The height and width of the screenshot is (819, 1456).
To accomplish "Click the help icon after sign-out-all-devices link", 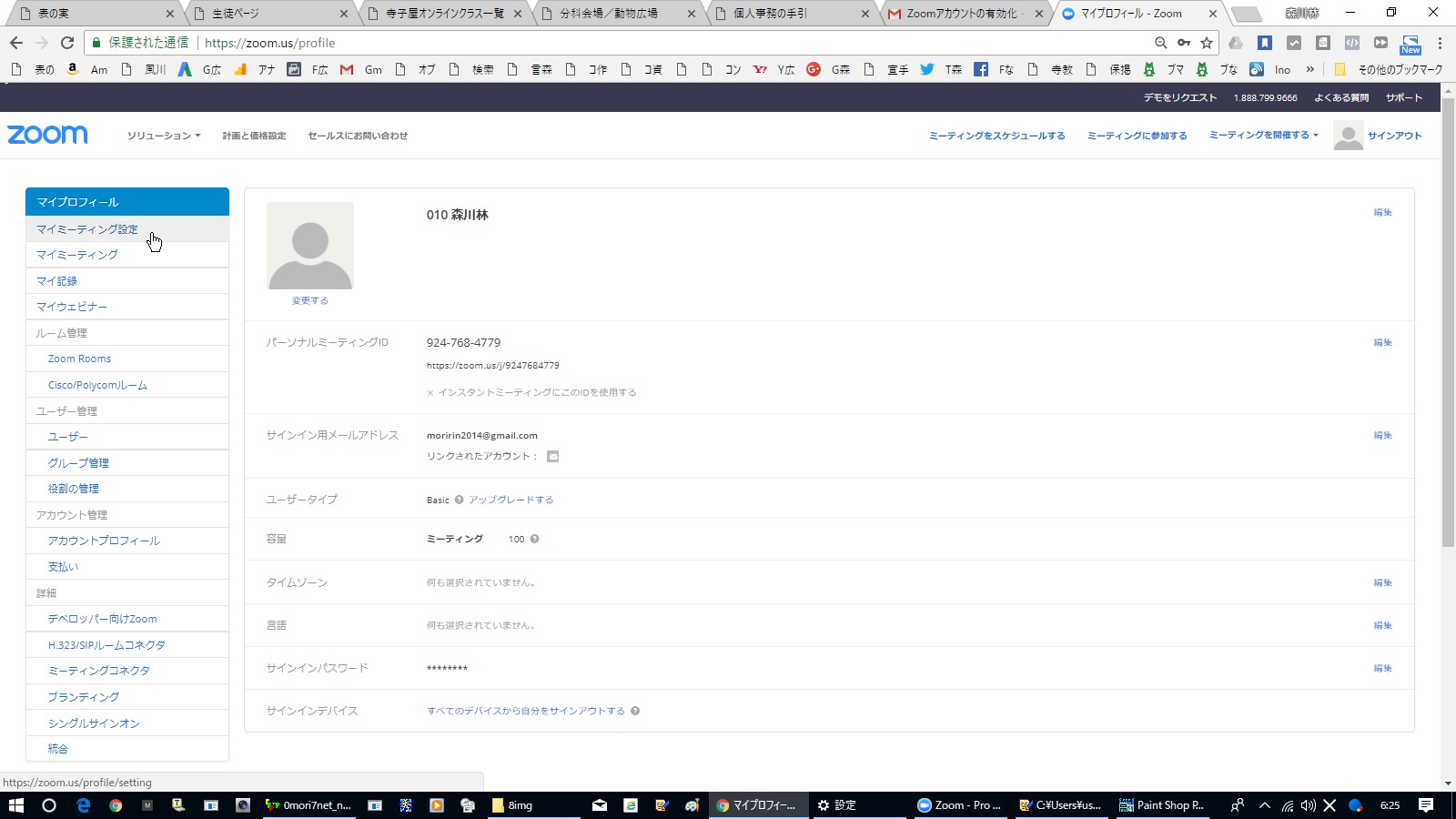I will coord(635,711).
